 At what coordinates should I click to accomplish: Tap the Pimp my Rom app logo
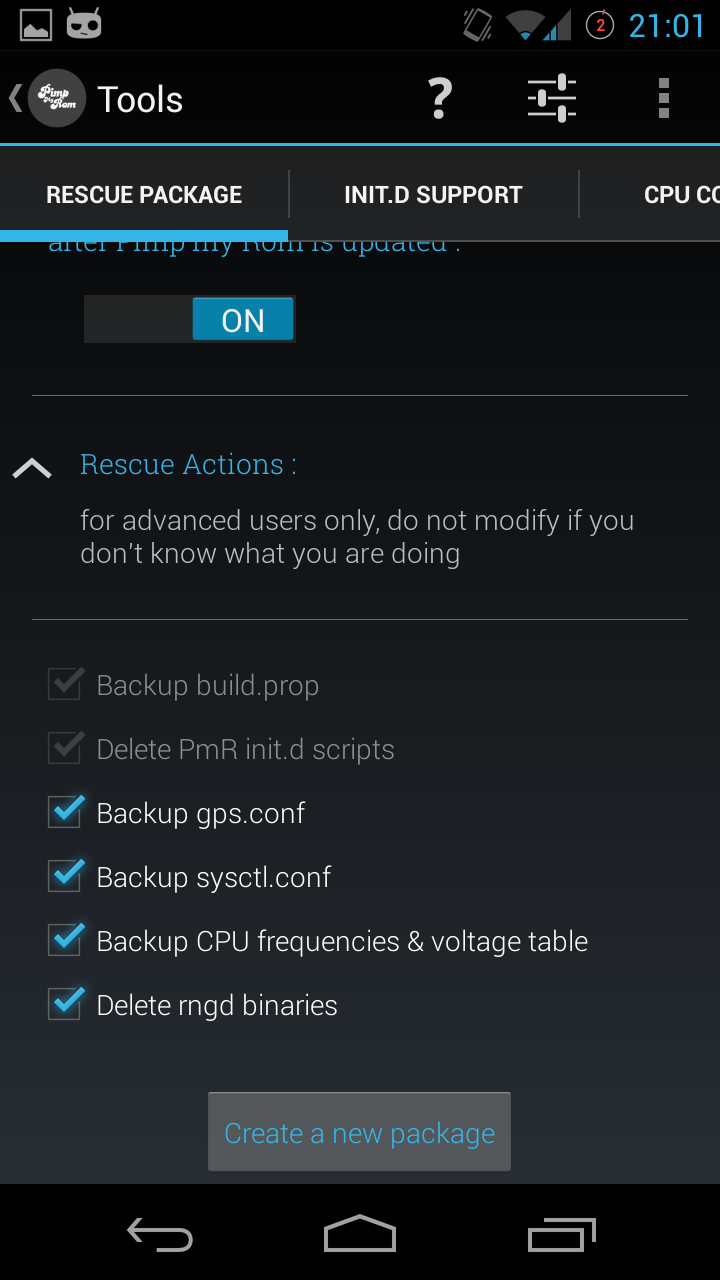(x=57, y=98)
